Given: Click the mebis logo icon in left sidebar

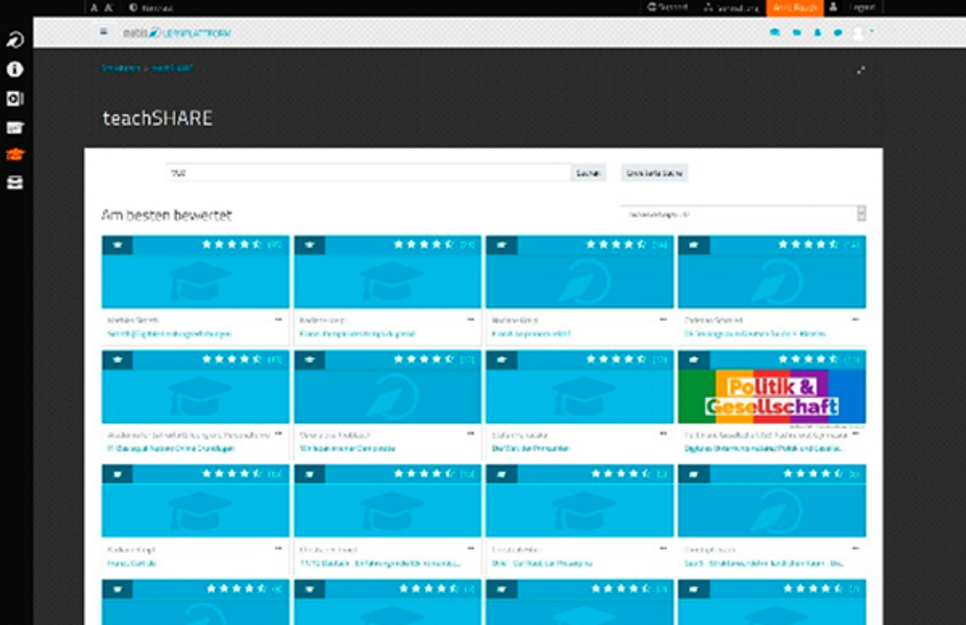Looking at the screenshot, I should click(15, 41).
